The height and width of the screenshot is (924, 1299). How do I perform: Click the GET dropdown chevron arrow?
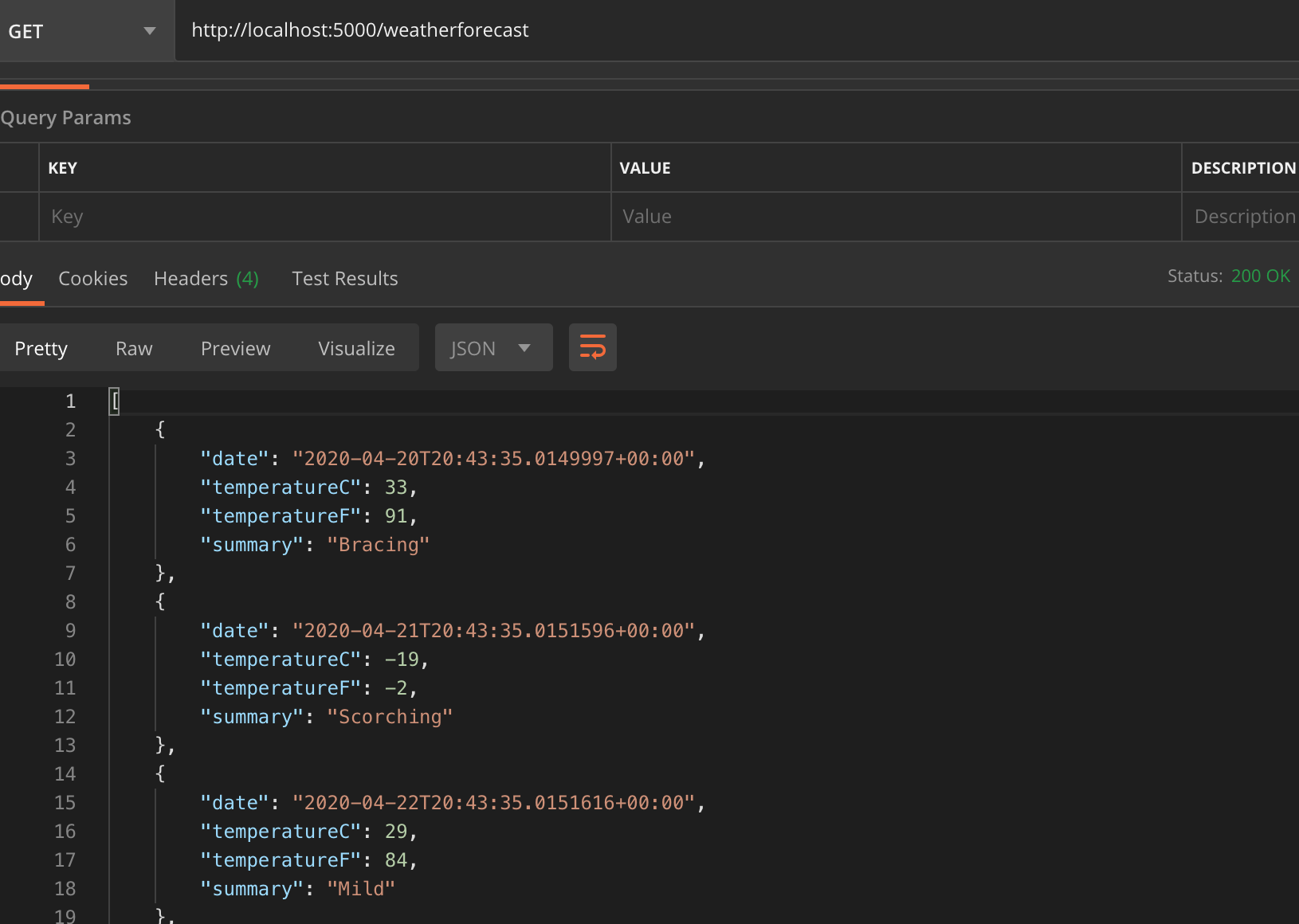pyautogui.click(x=151, y=30)
